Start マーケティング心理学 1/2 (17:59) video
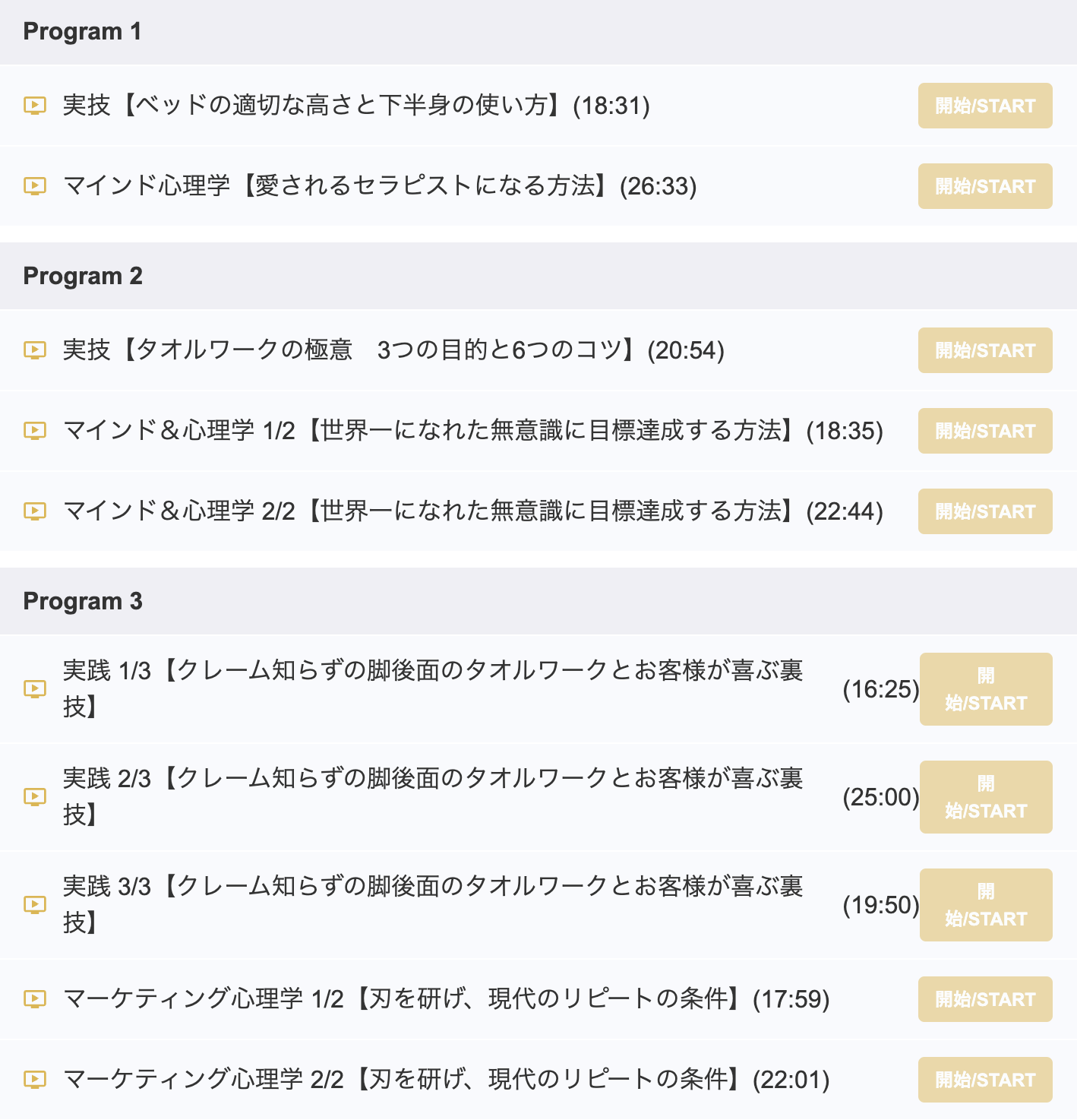 985,999
